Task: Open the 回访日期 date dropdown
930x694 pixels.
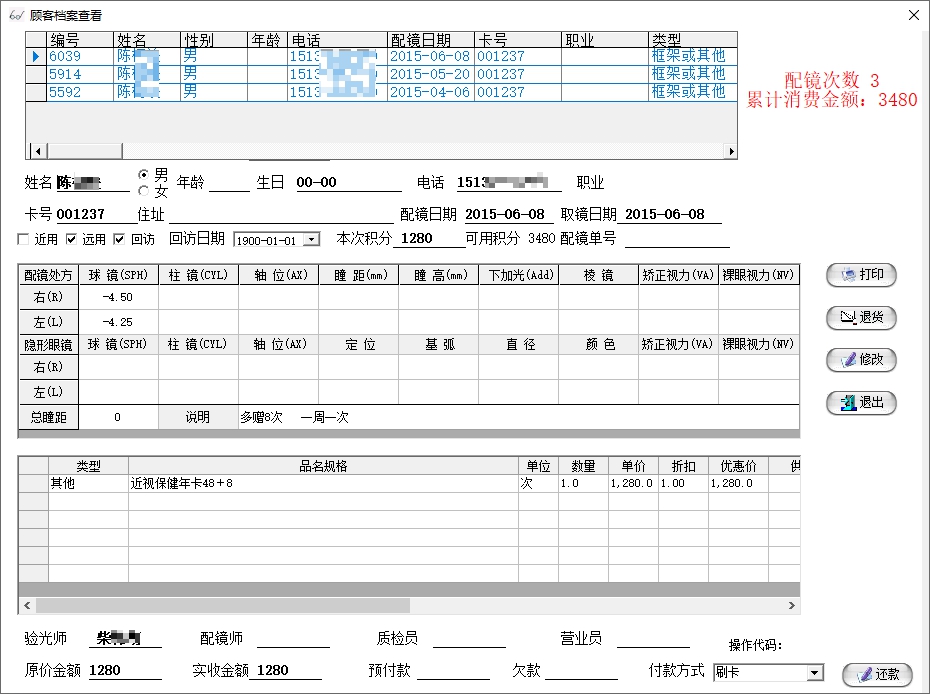Action: 311,240
